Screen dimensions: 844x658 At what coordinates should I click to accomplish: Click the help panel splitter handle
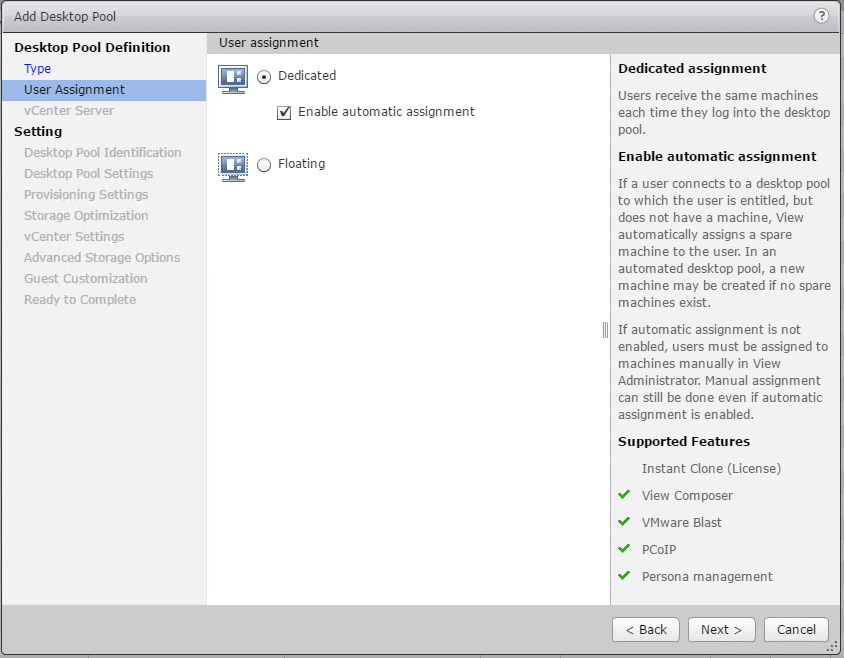(605, 330)
